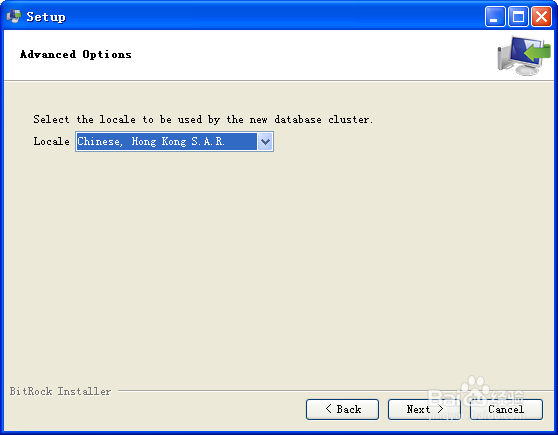Minimize the Setup window
The width and height of the screenshot is (558, 435).
(x=495, y=16)
